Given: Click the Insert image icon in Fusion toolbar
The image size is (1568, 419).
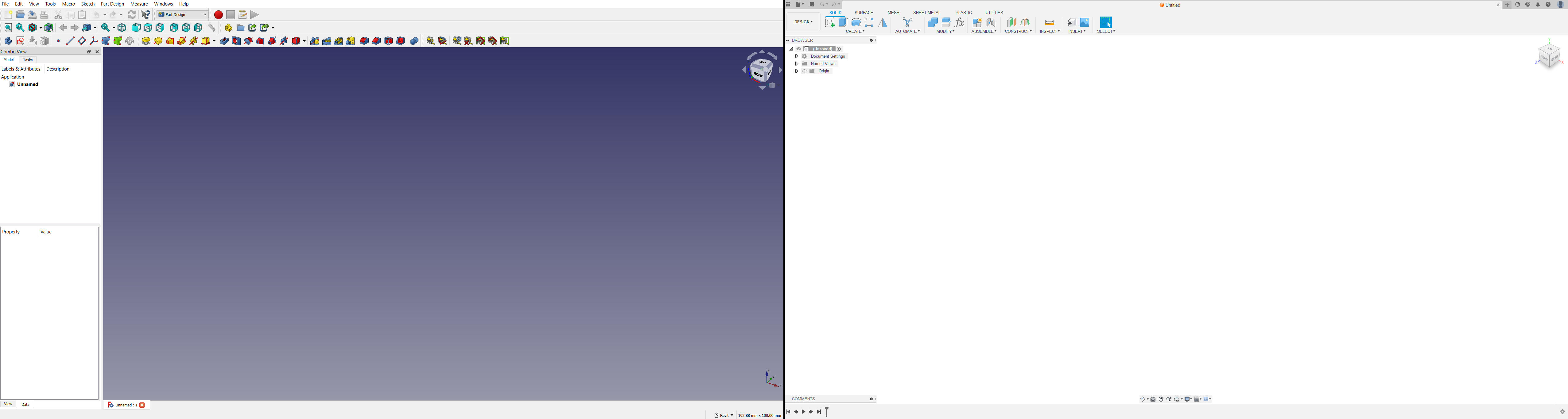Looking at the screenshot, I should [x=1085, y=22].
